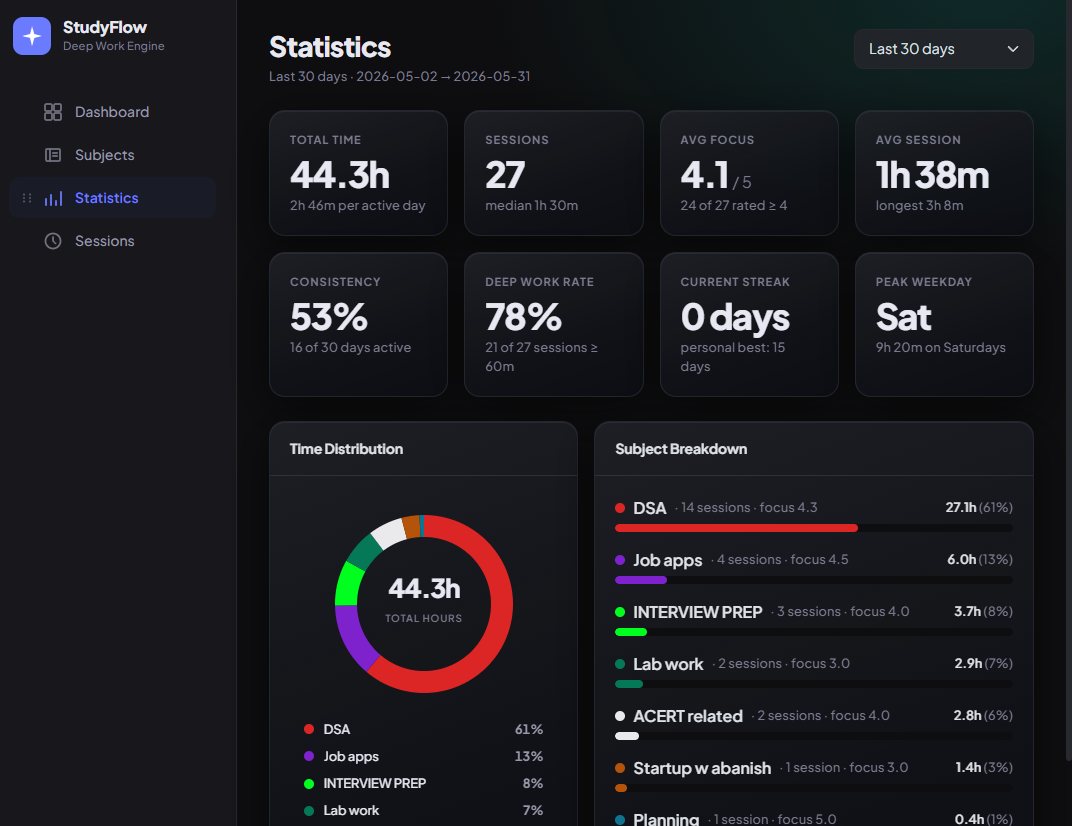The width and height of the screenshot is (1072, 826).
Task: Click the Sessions clock icon
Action: [53, 241]
